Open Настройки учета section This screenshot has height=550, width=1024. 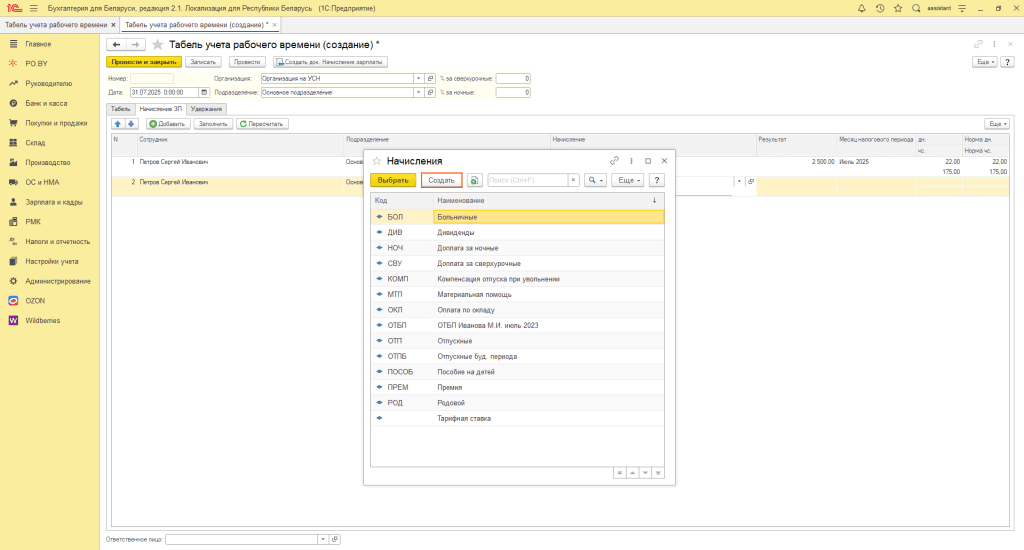pos(50,261)
